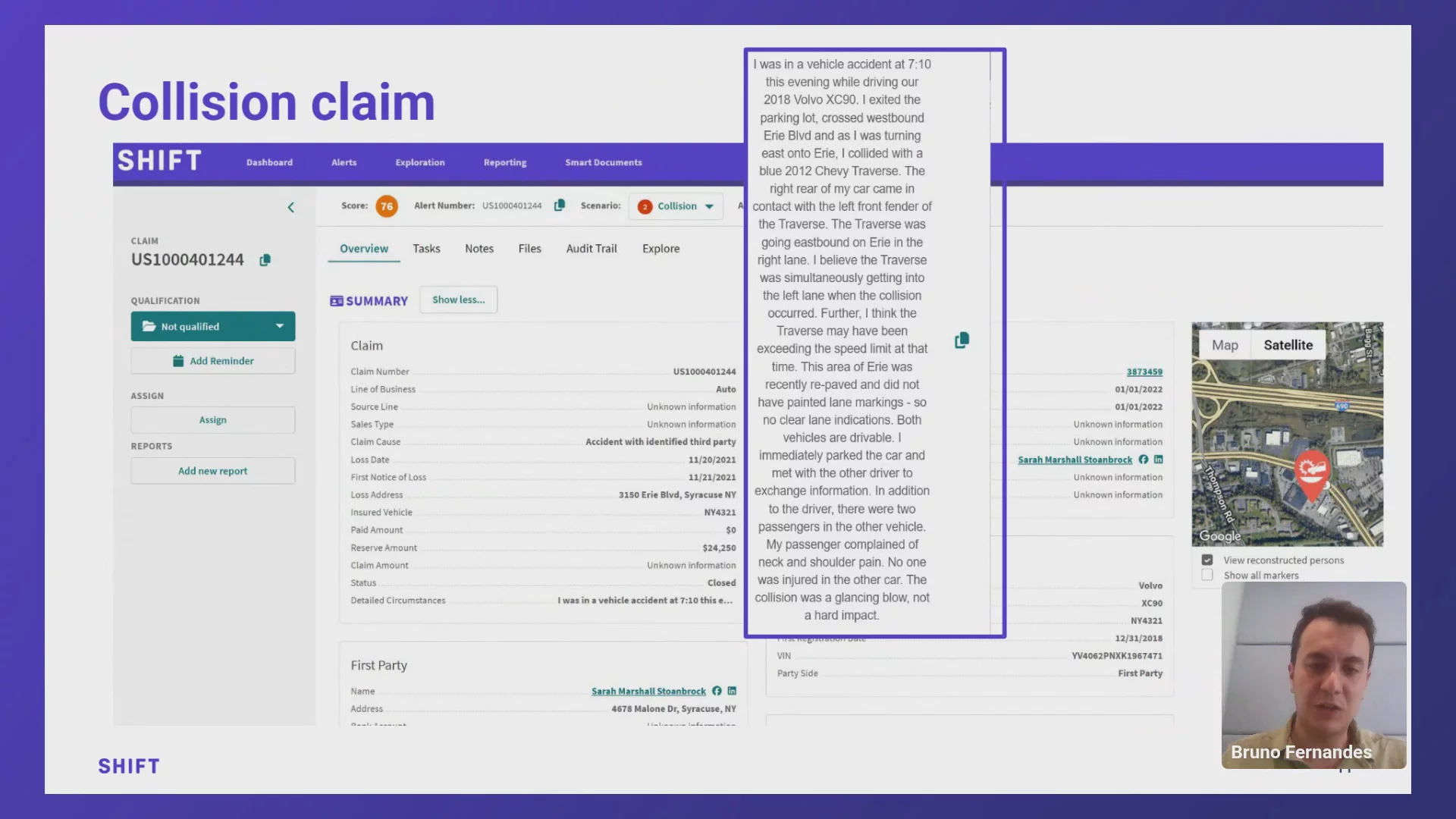1456x819 pixels.
Task: Uncheck View reconstructed persons
Action: coord(1207,560)
